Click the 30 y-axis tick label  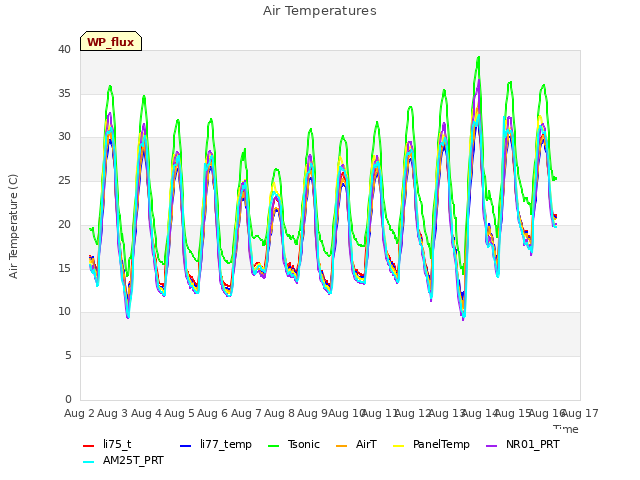(x=64, y=137)
